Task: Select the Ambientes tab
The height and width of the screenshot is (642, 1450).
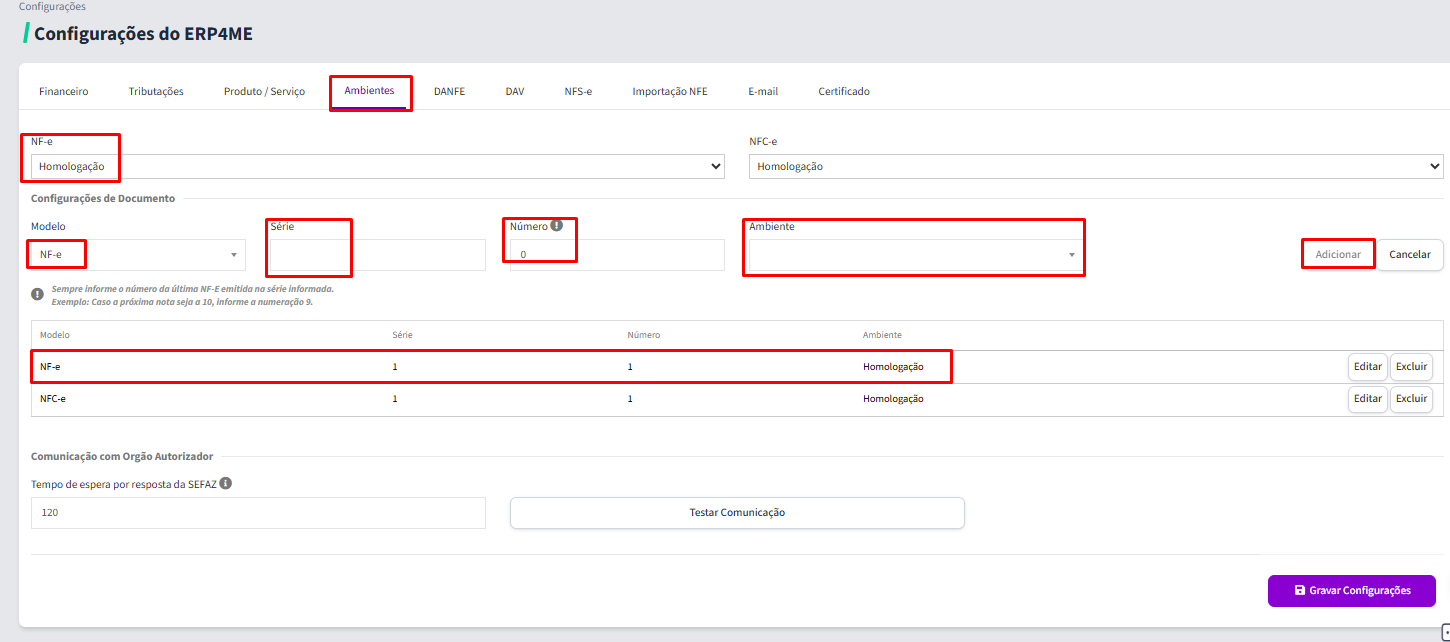Action: pyautogui.click(x=370, y=91)
